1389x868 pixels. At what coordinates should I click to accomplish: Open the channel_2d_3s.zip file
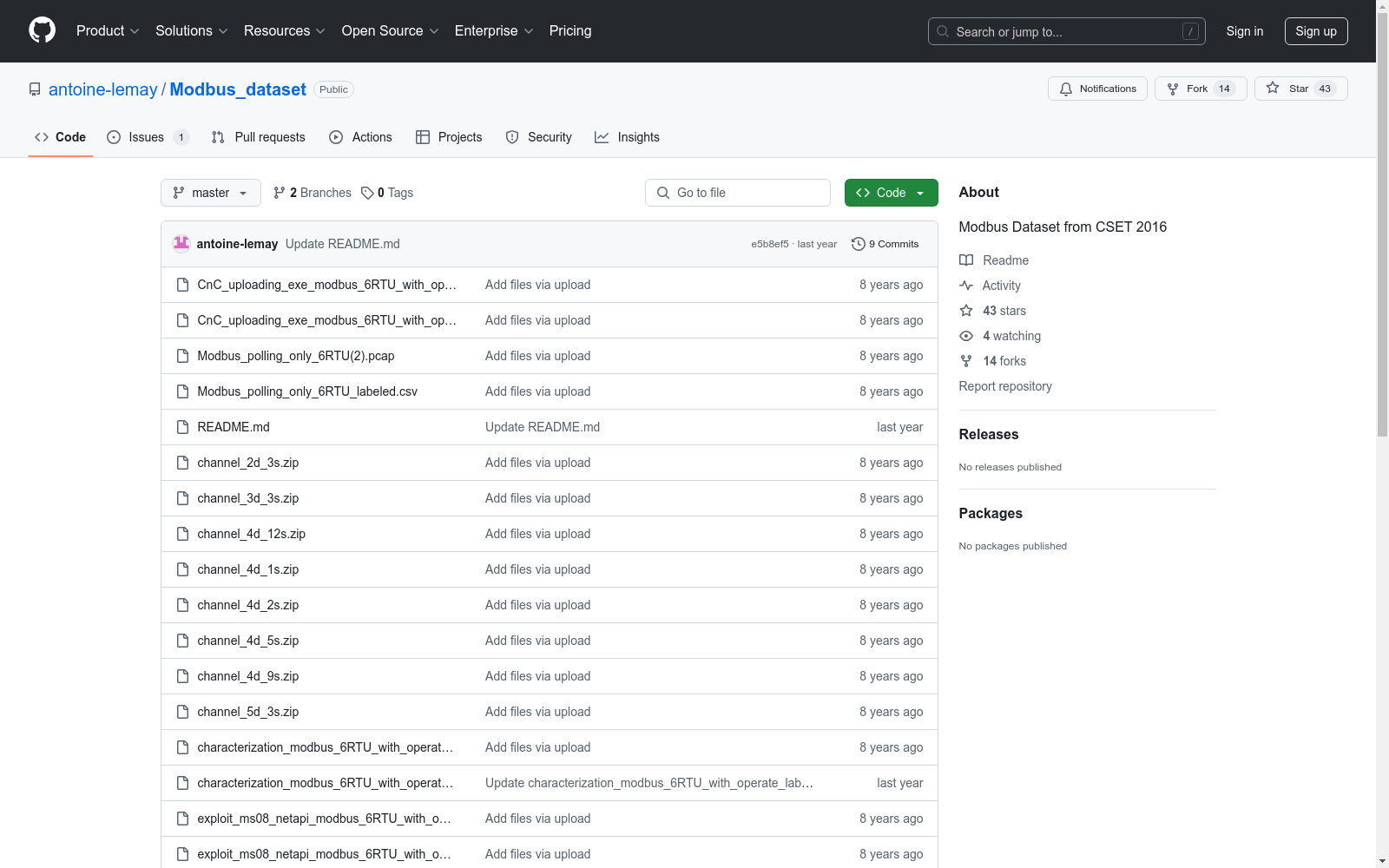point(248,463)
